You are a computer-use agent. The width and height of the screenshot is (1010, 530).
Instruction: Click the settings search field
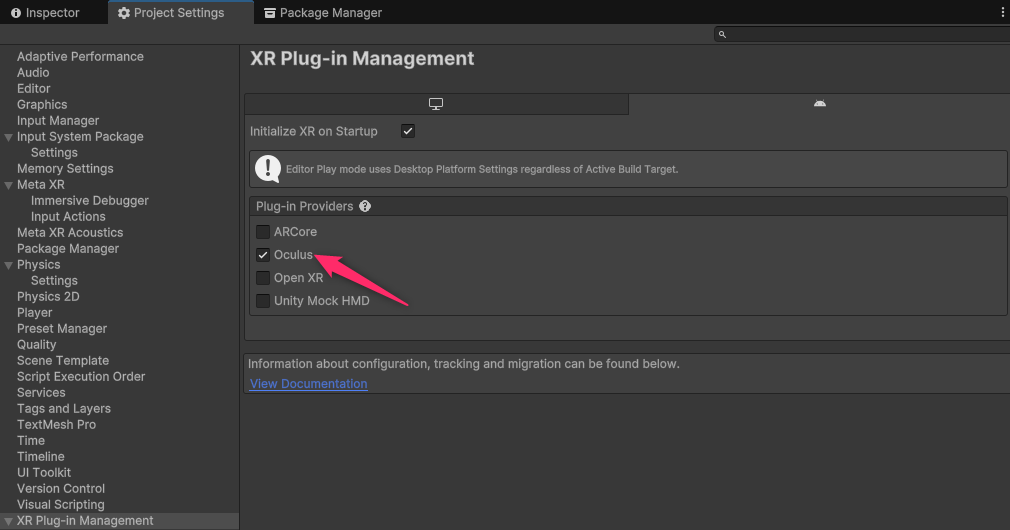click(860, 34)
